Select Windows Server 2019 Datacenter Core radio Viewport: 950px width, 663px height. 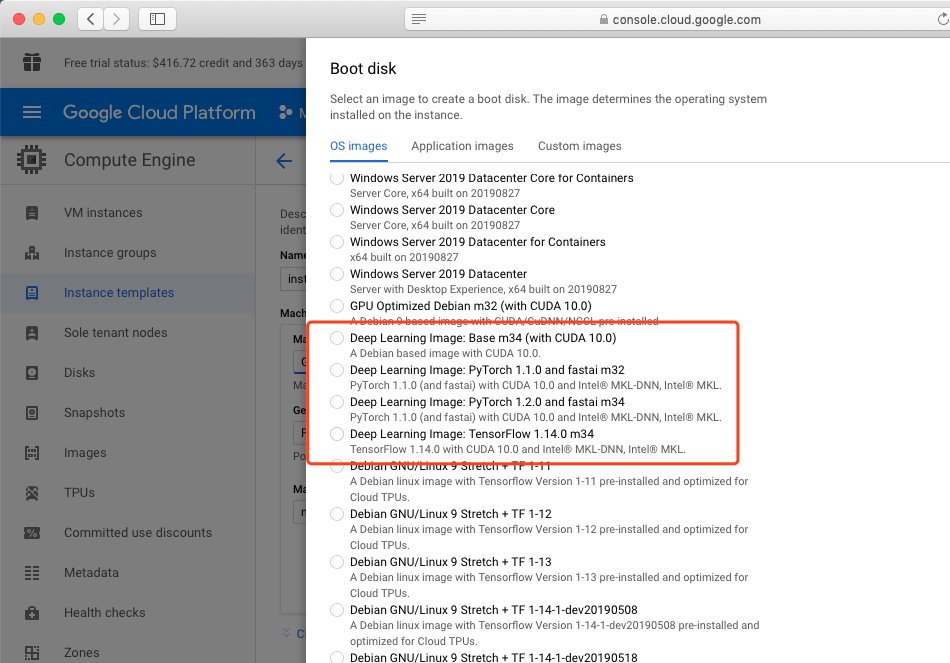337,210
